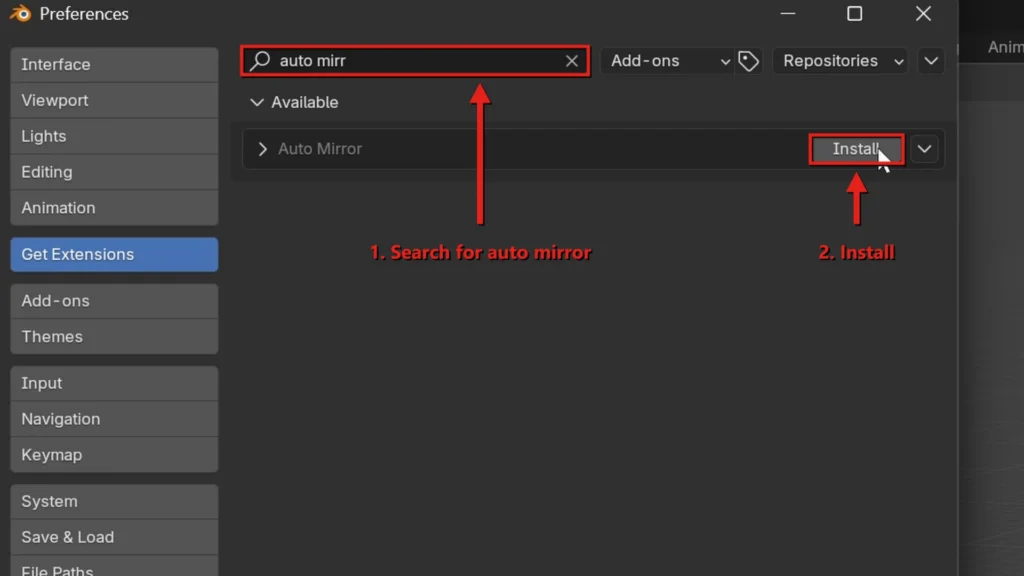Open the dropdown arrow beside Install
Screen dimensions: 1024x576
tap(924, 149)
